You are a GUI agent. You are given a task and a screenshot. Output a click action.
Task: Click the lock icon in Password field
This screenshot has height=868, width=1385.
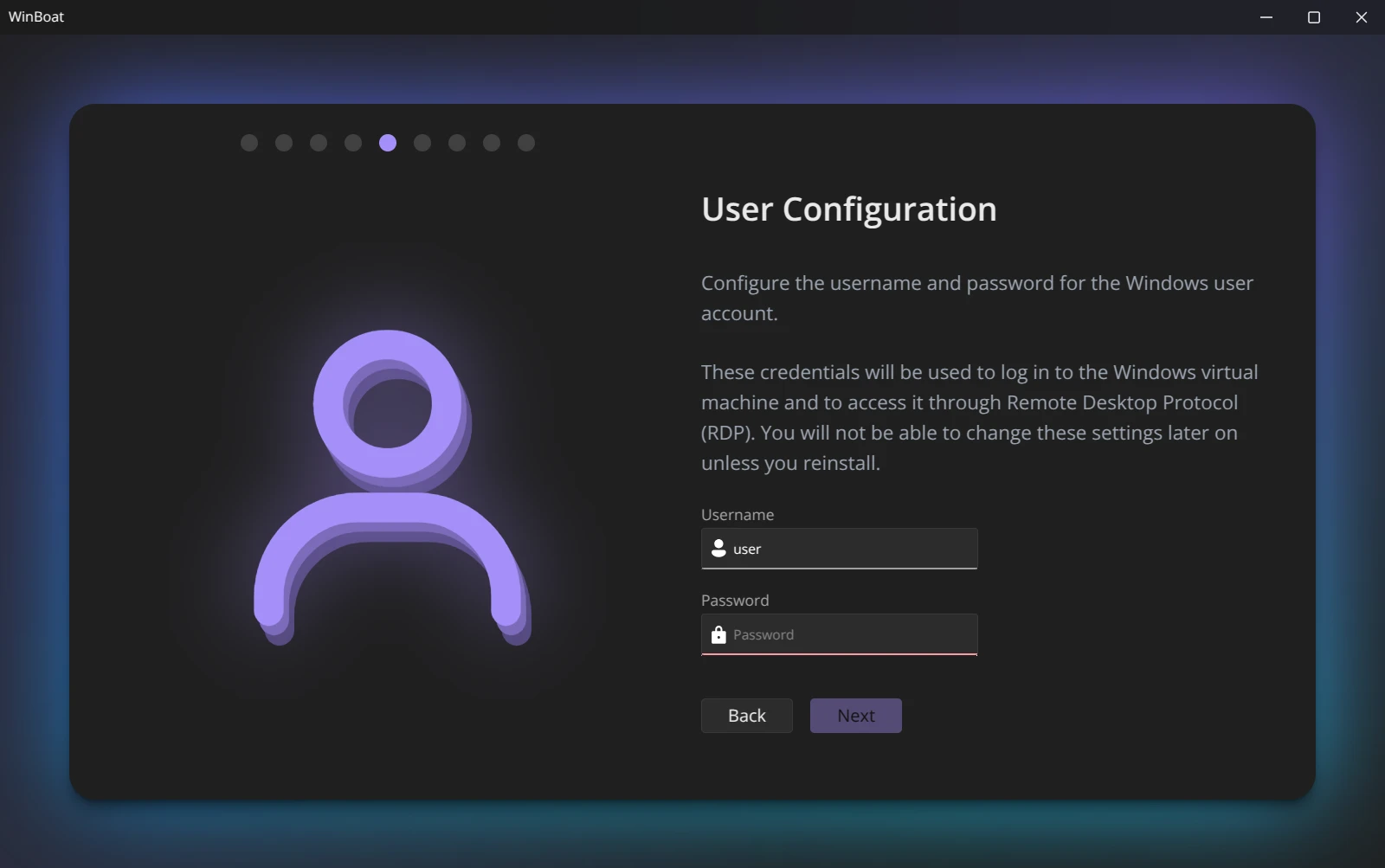[x=718, y=634]
